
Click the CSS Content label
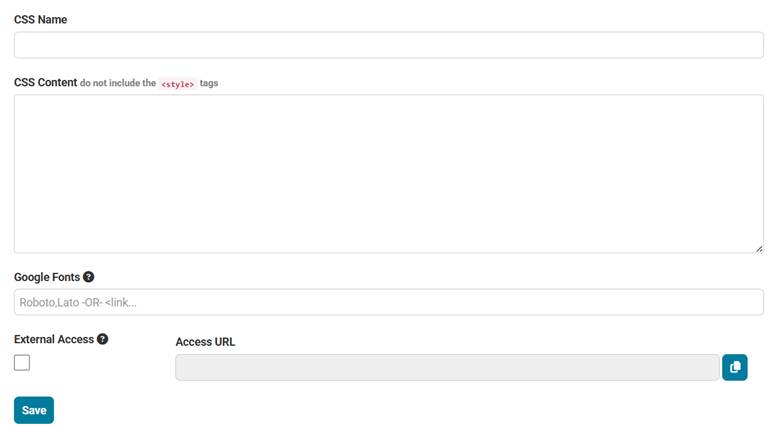point(45,82)
